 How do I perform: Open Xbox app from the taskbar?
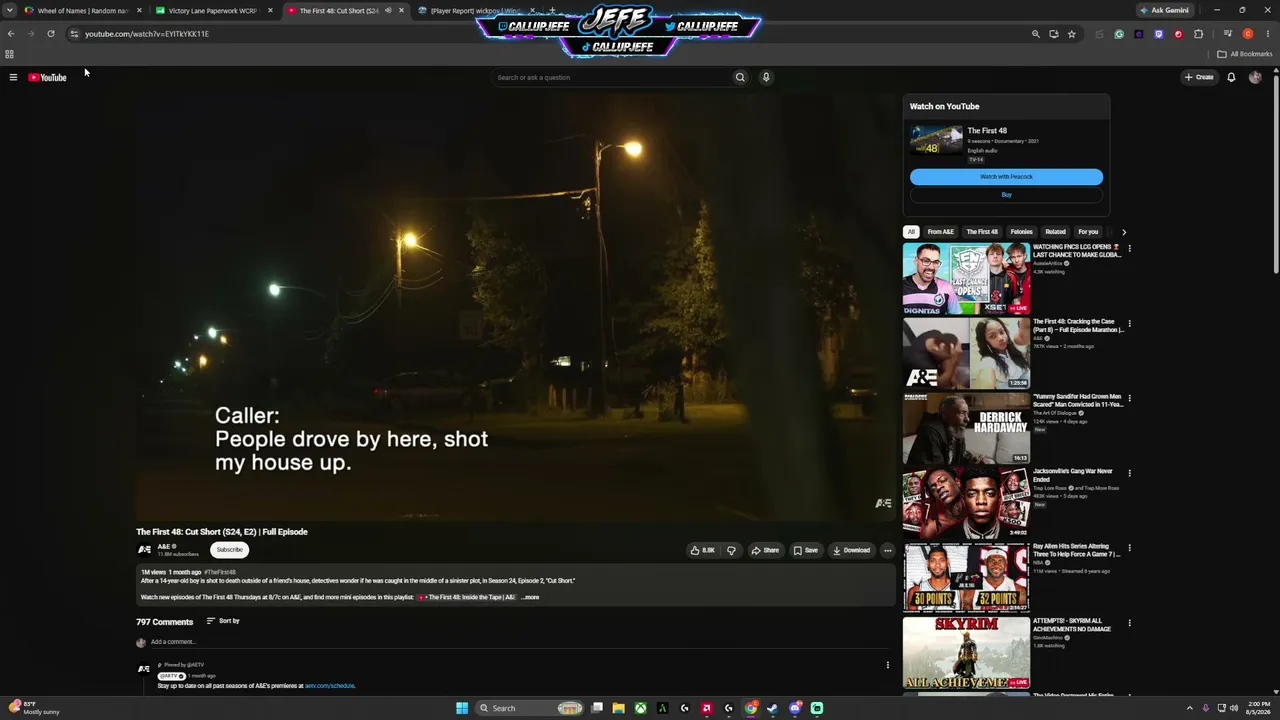click(x=640, y=708)
